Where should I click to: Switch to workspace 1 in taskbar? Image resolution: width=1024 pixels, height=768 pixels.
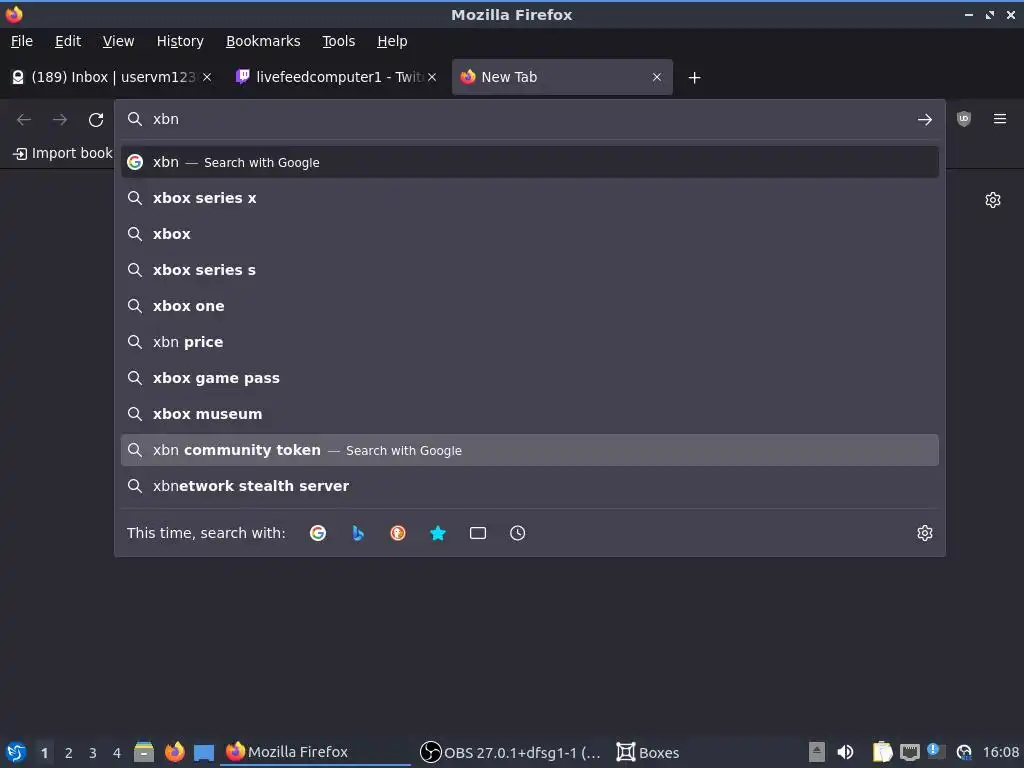(x=44, y=753)
